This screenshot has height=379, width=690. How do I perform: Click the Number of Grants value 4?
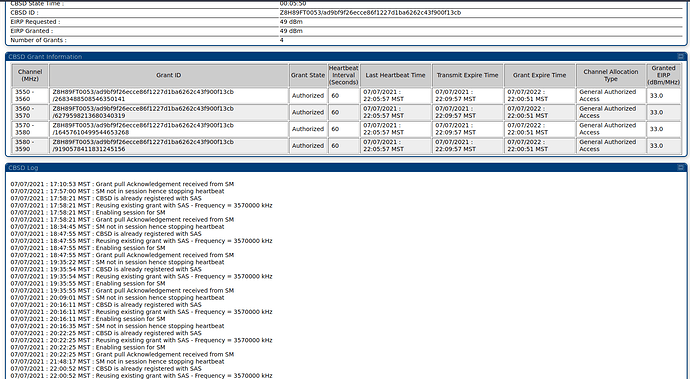pyautogui.click(x=282, y=40)
